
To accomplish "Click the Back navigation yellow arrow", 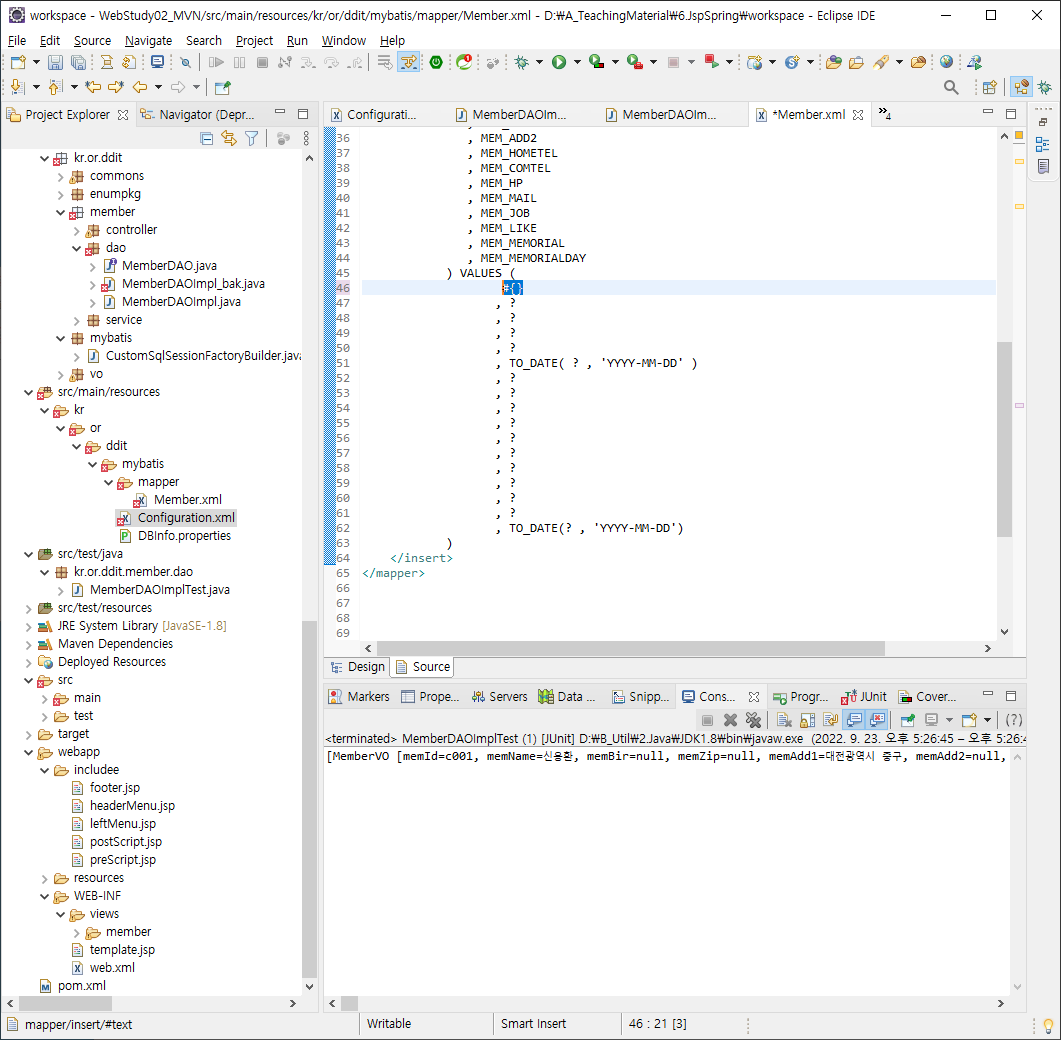I will tap(140, 87).
